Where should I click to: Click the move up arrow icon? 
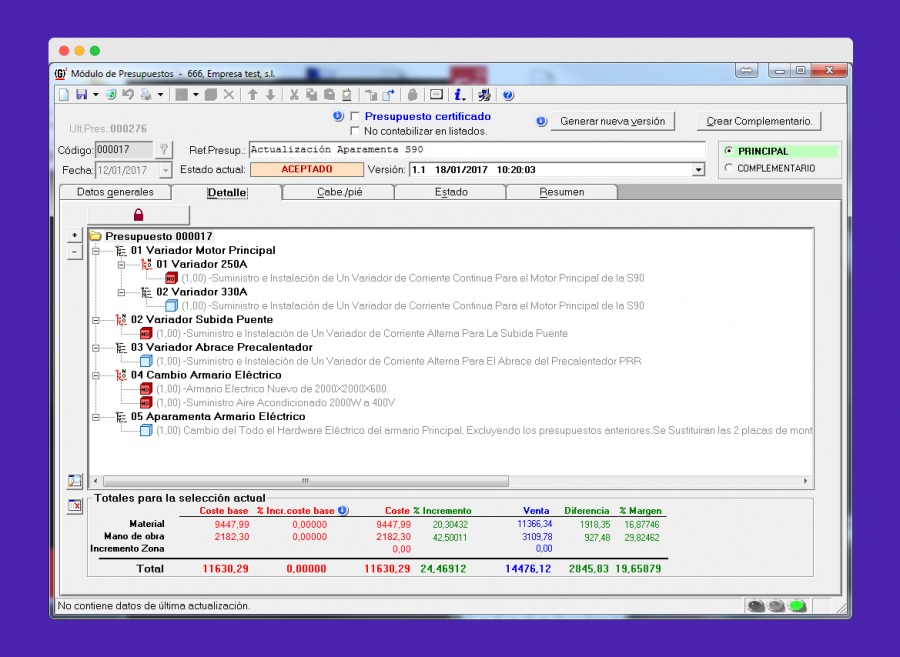[253, 95]
